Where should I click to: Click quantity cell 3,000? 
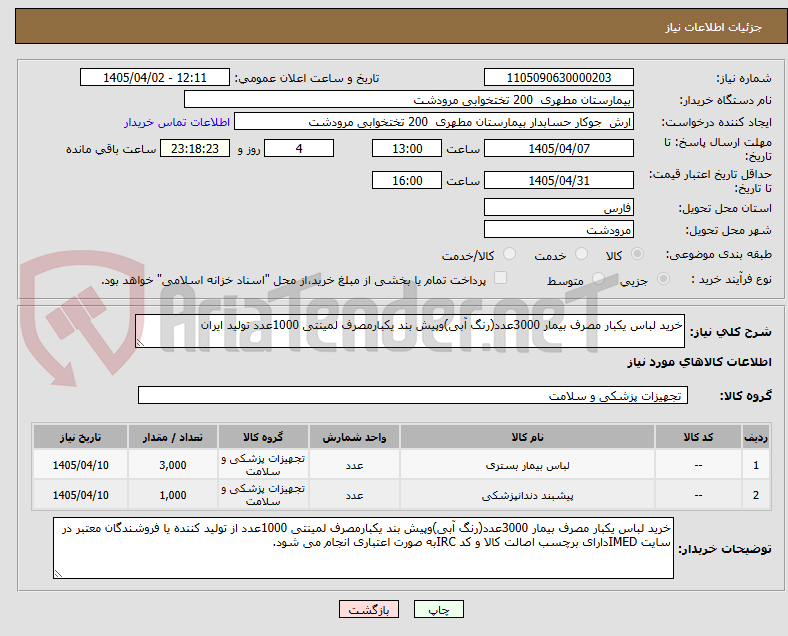[x=172, y=465]
